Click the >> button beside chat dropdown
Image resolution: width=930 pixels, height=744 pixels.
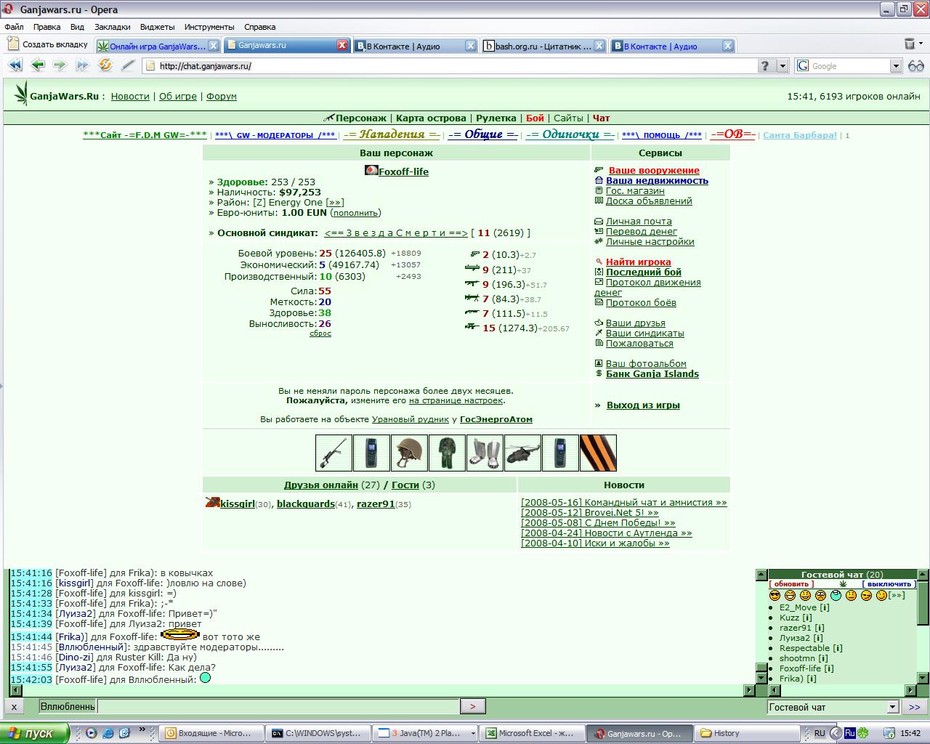click(914, 707)
